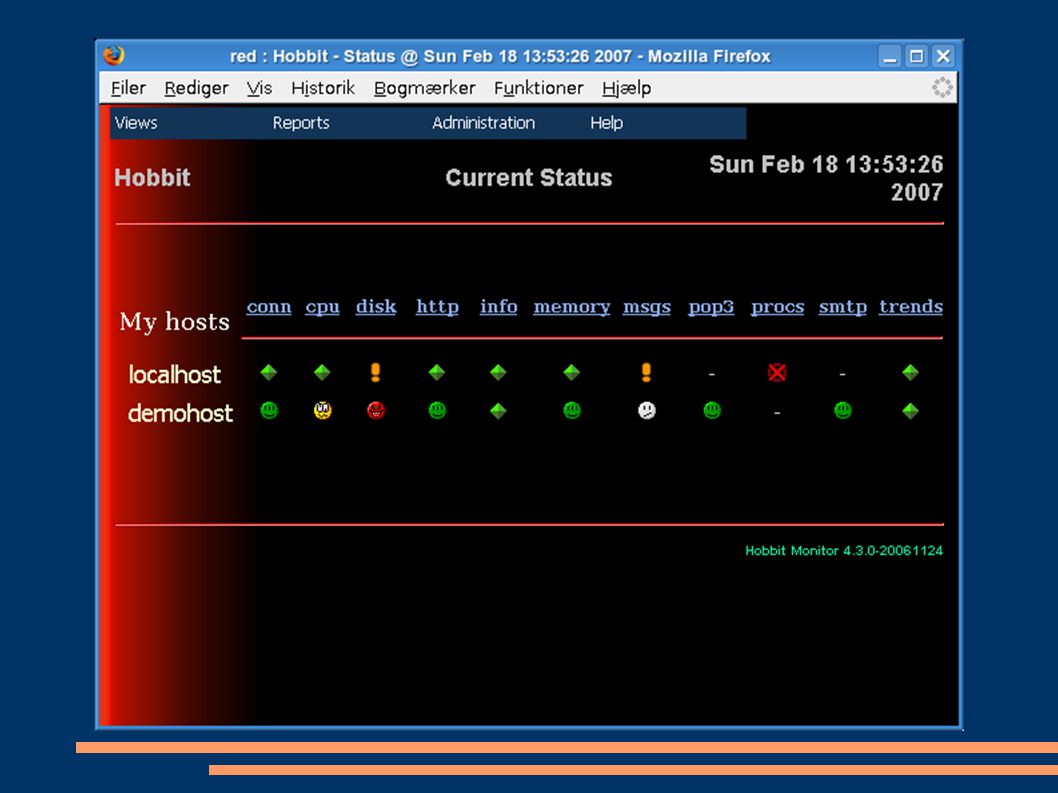Image resolution: width=1058 pixels, height=793 pixels.
Task: Open localhost disk yellow warning icon
Action: [376, 373]
